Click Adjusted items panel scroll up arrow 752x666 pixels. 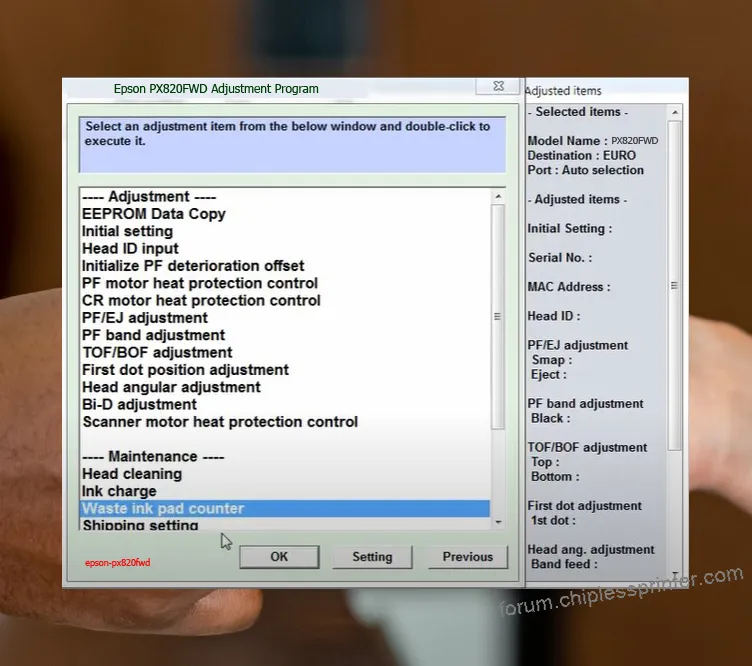(x=675, y=113)
